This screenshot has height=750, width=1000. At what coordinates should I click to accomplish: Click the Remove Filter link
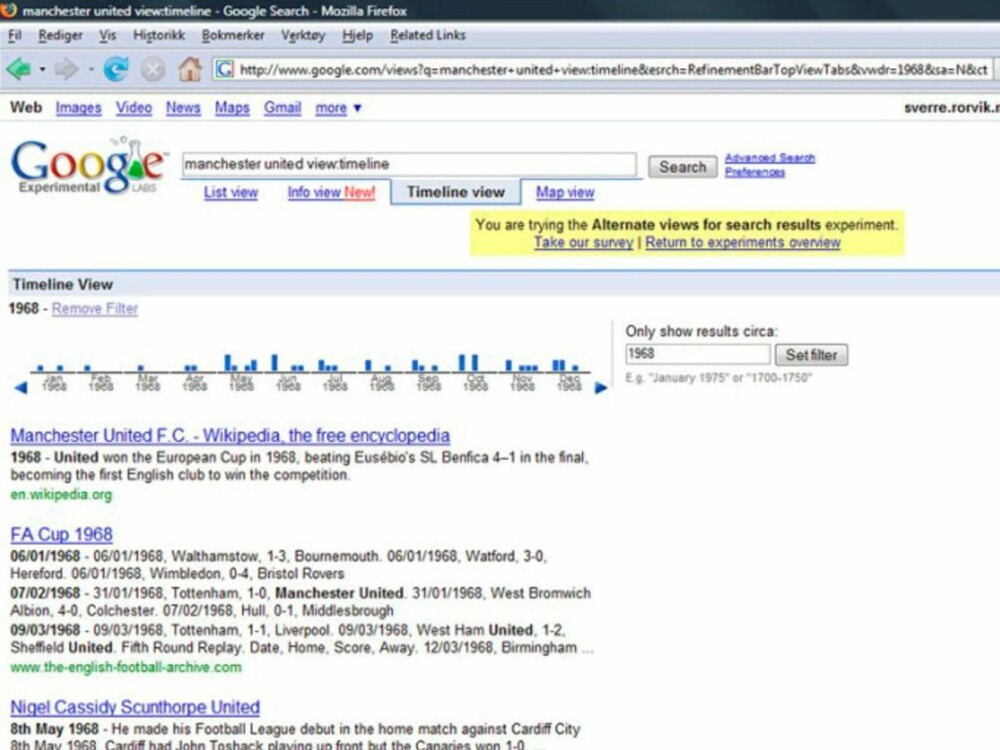[95, 309]
